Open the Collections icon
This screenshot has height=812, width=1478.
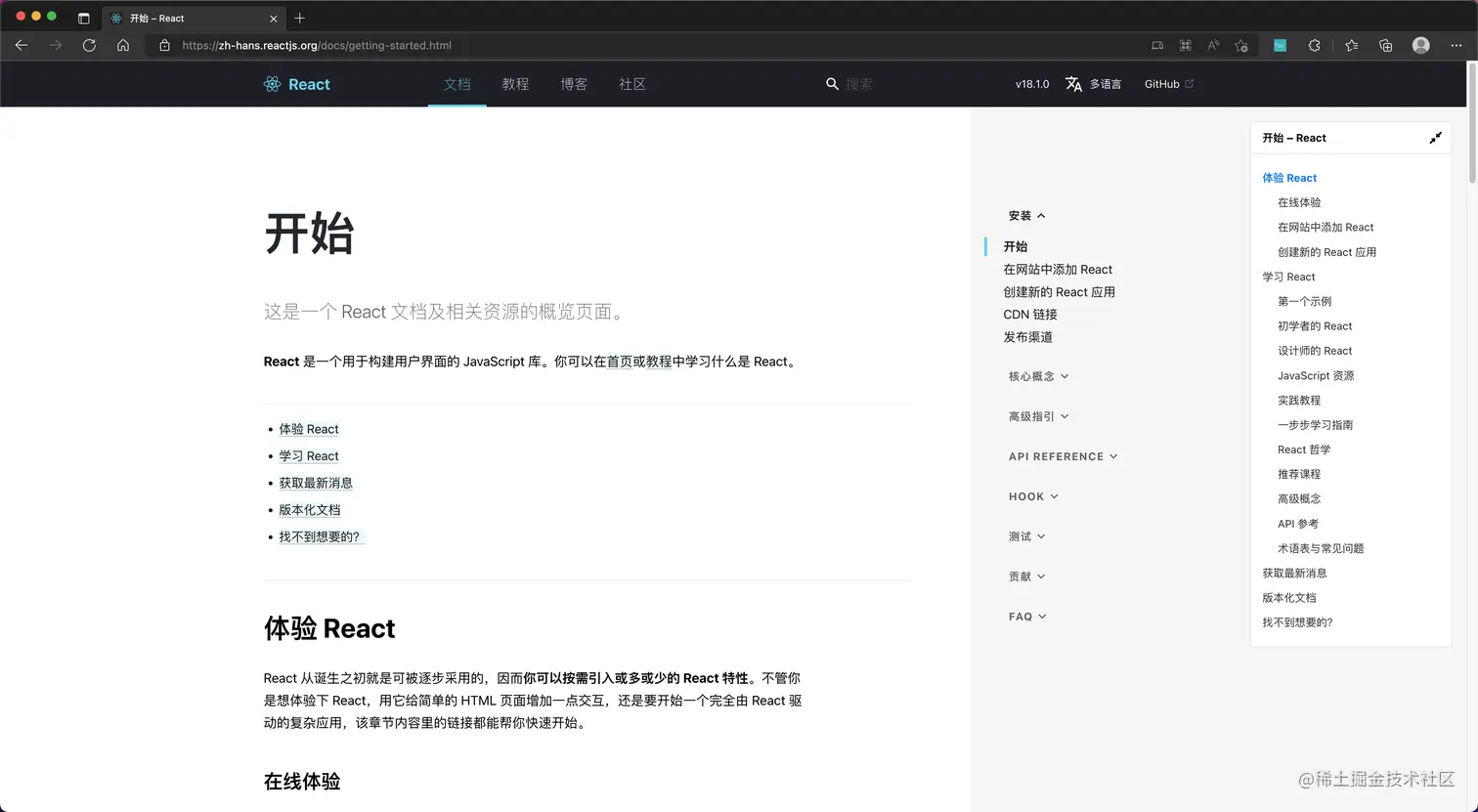pyautogui.click(x=1386, y=45)
